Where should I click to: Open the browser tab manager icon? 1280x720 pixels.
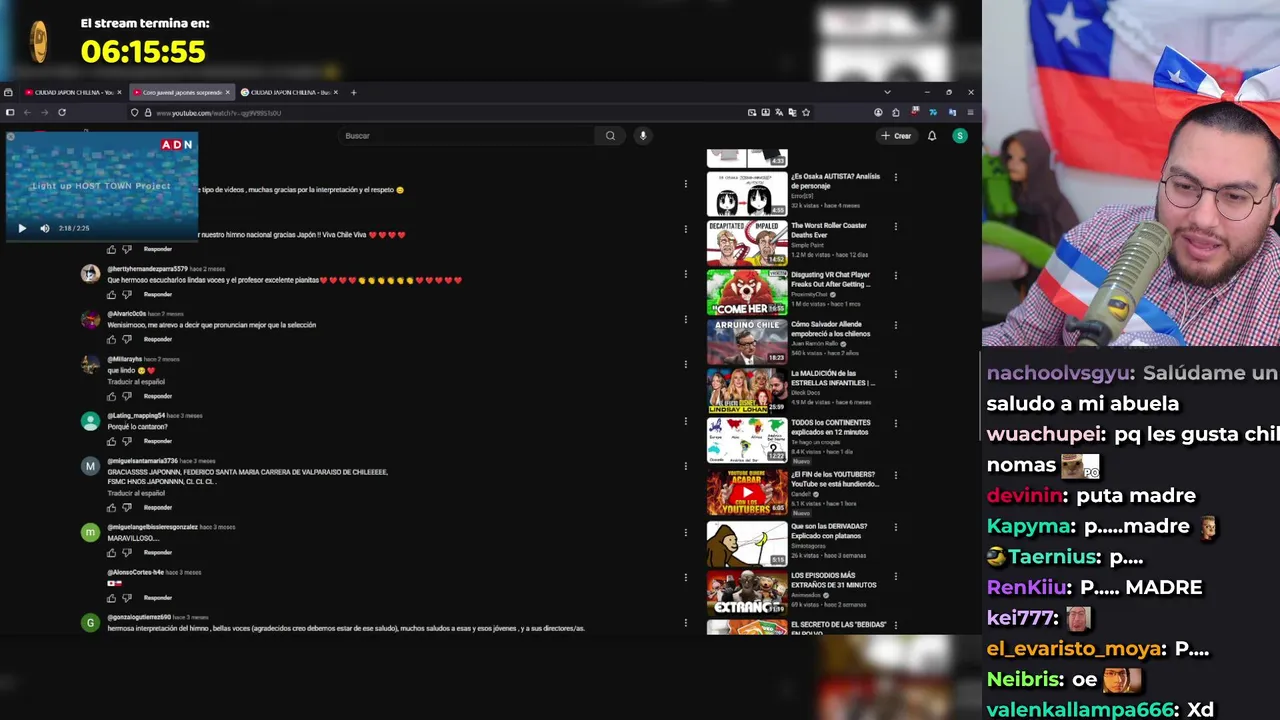pos(8,92)
